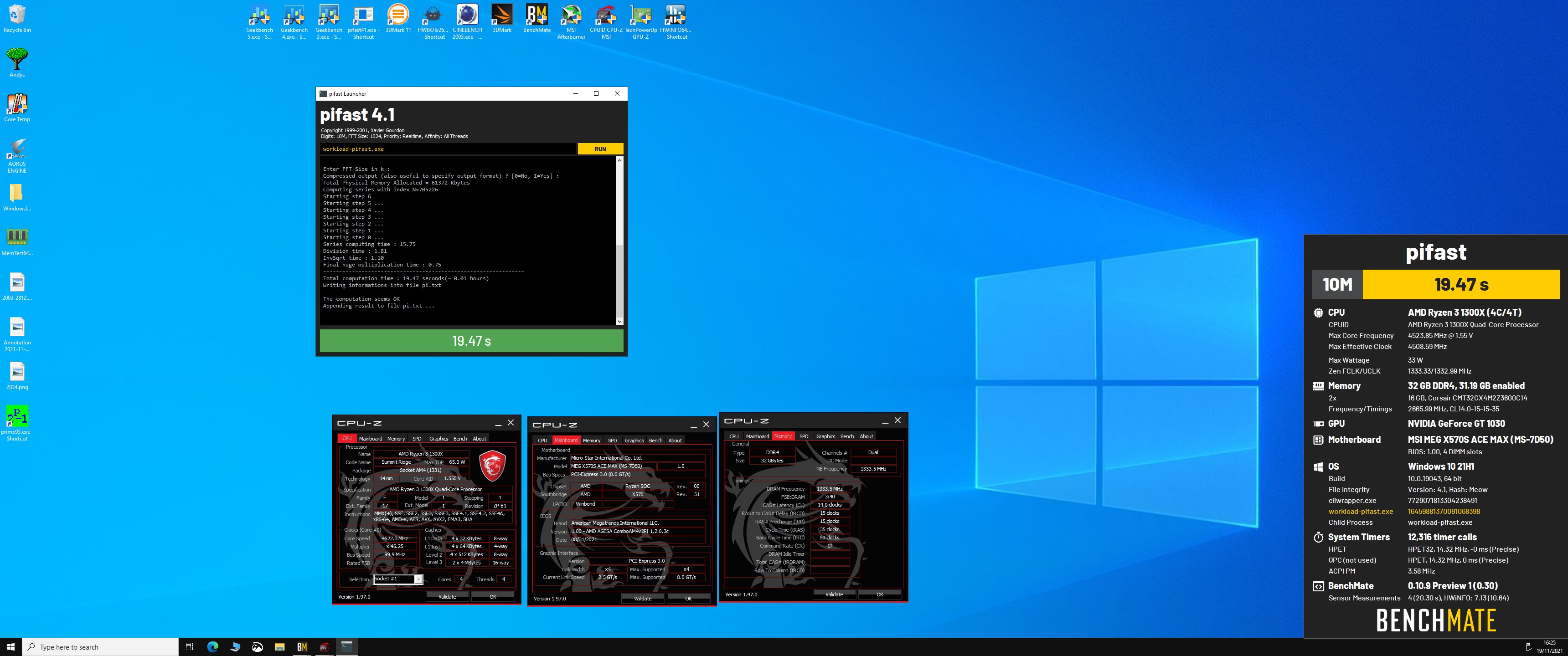The width and height of the screenshot is (1568, 656).
Task: Click the workload-pifast.exe yellow entry in BenchMate
Action: coord(1361,511)
